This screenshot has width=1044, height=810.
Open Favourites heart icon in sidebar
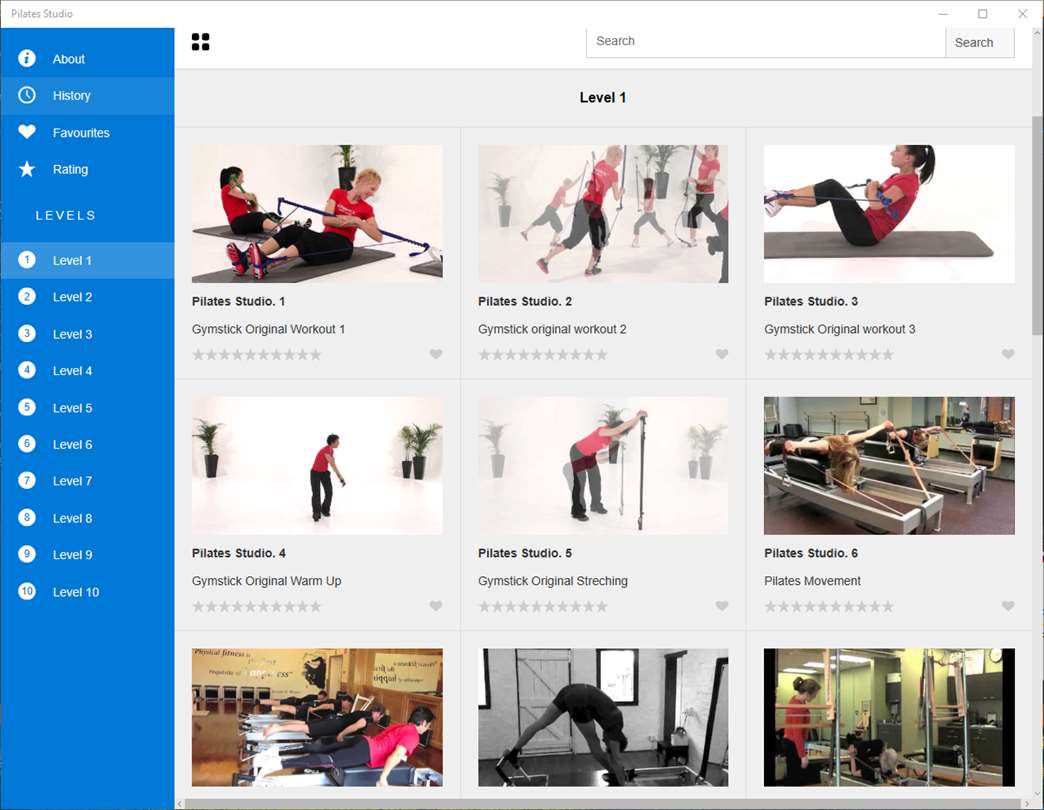tap(27, 132)
